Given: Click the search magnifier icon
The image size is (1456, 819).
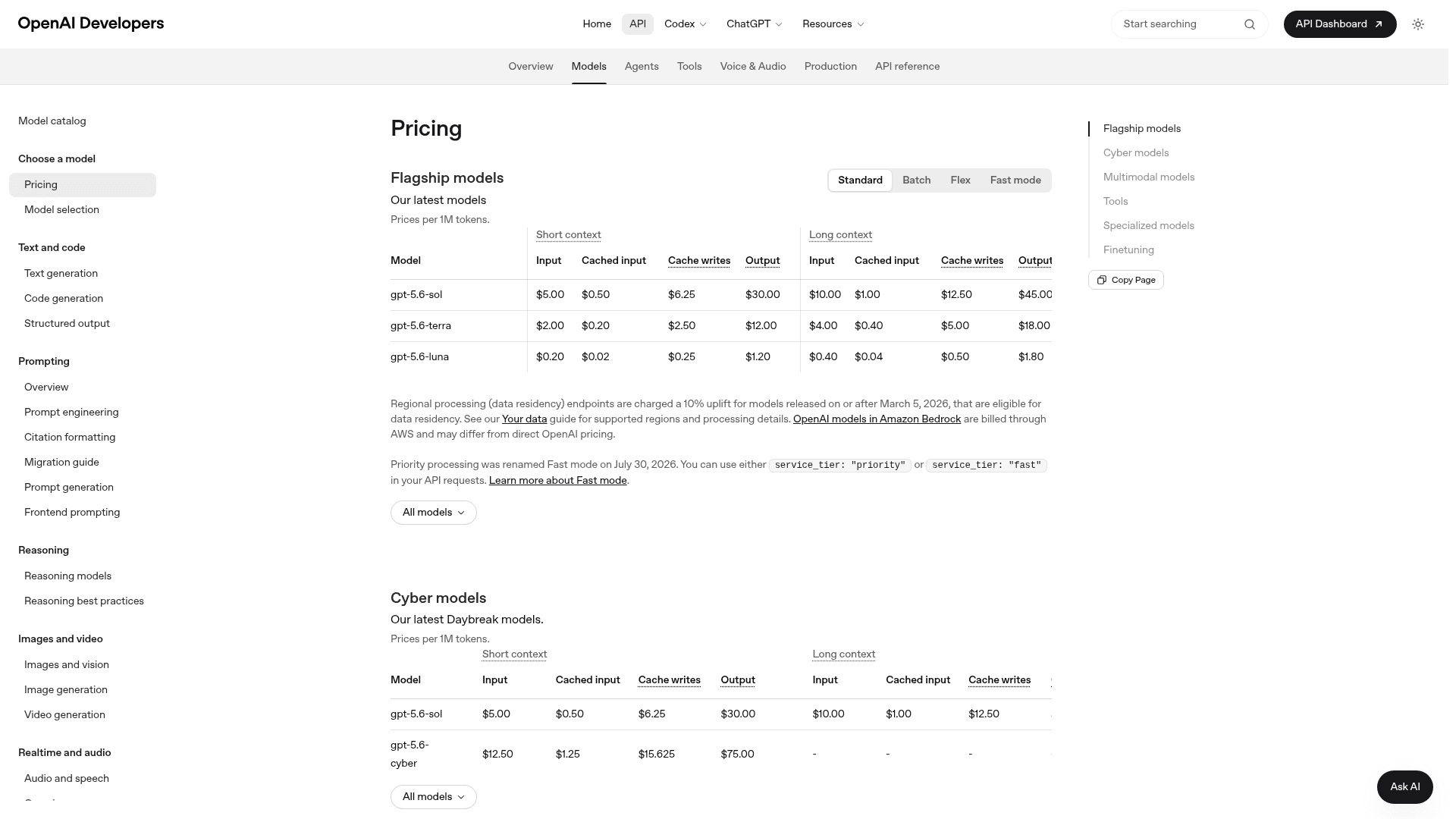Looking at the screenshot, I should pyautogui.click(x=1250, y=24).
